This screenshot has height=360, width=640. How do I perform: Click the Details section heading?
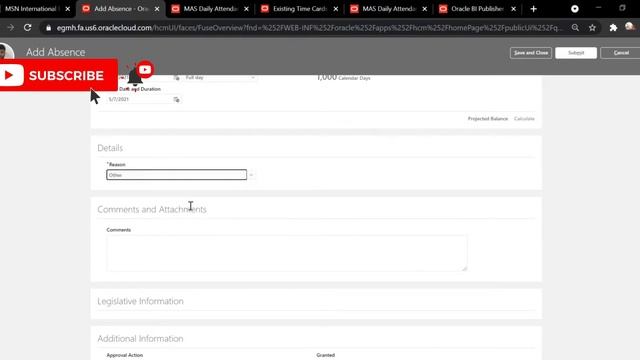[110, 148]
